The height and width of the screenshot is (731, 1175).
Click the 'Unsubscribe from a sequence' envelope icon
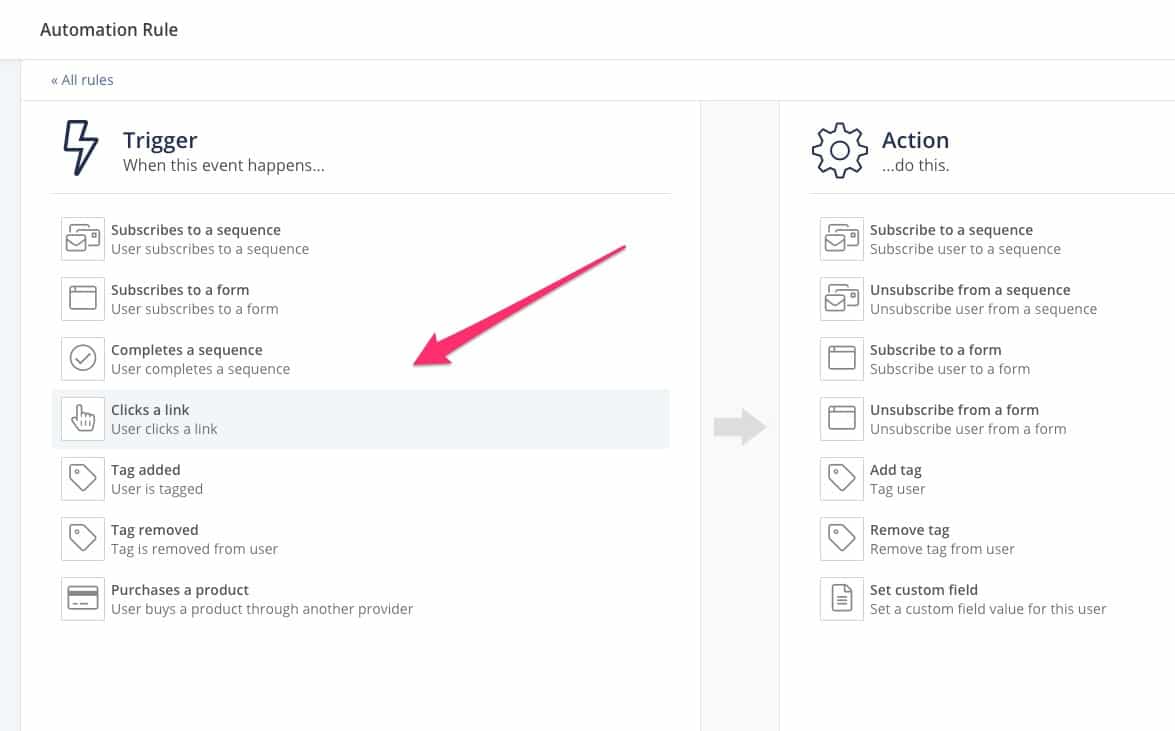[842, 299]
